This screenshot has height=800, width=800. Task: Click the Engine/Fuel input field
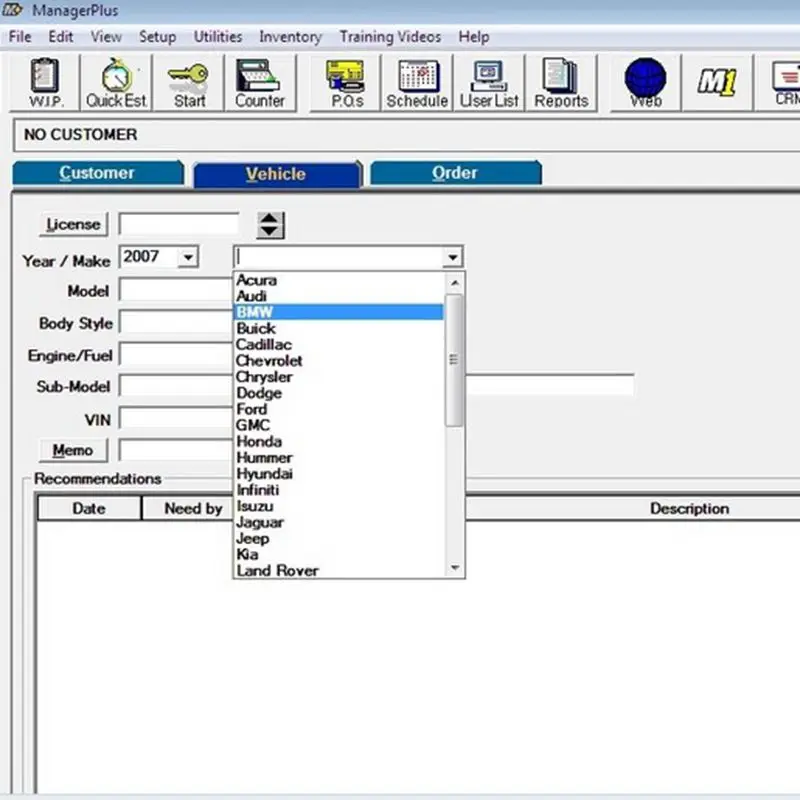(176, 355)
